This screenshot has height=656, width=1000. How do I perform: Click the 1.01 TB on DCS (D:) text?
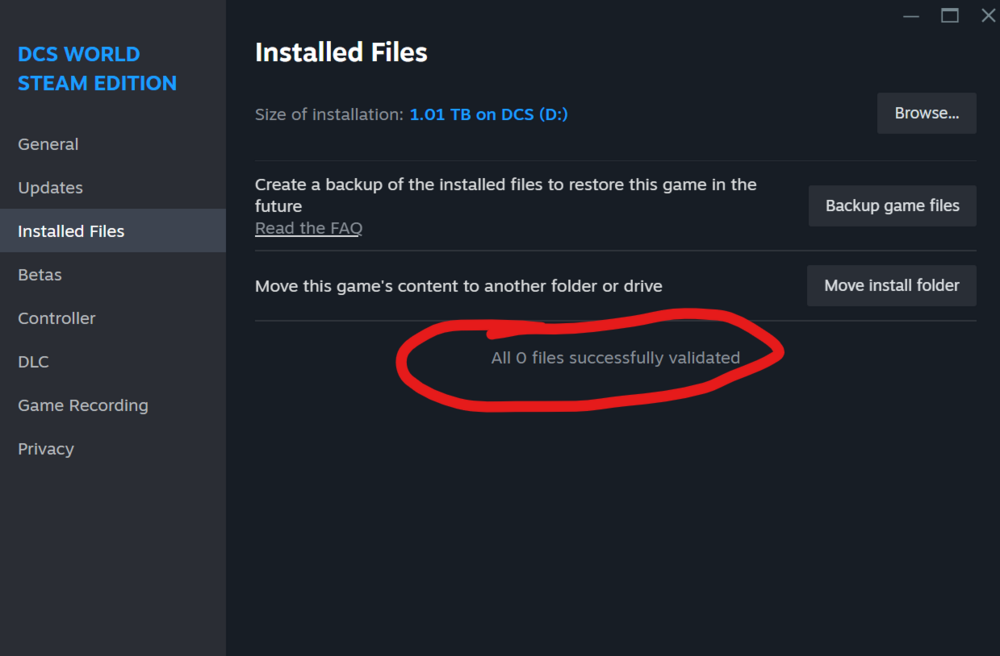pyautogui.click(x=488, y=114)
